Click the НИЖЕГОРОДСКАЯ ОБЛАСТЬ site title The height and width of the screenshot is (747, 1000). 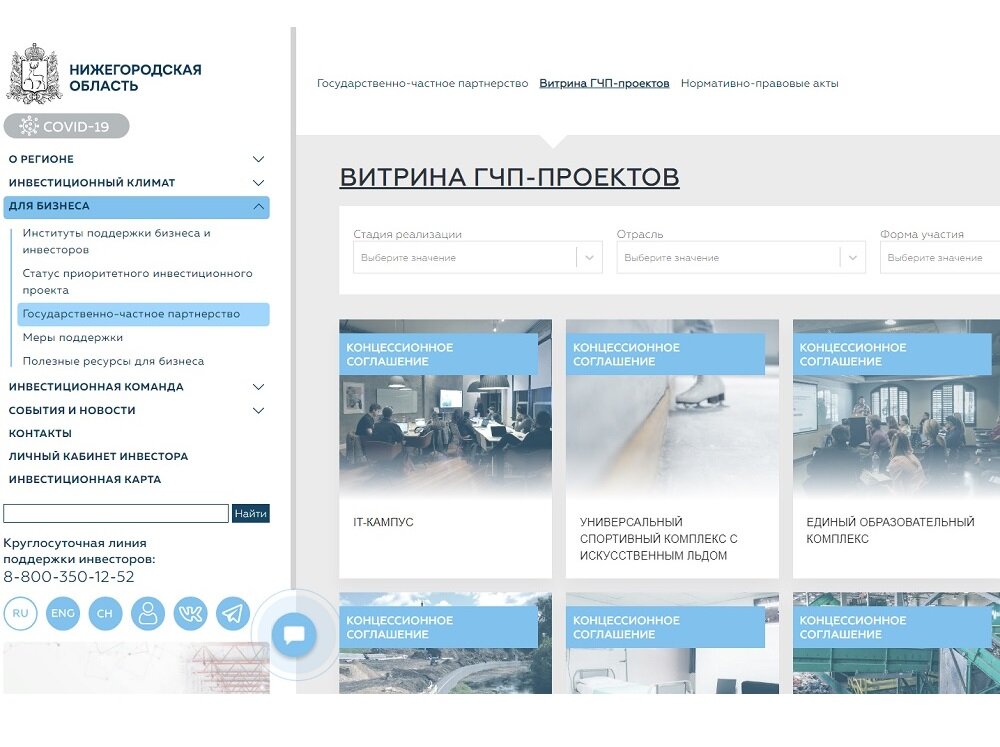pyautogui.click(x=135, y=77)
